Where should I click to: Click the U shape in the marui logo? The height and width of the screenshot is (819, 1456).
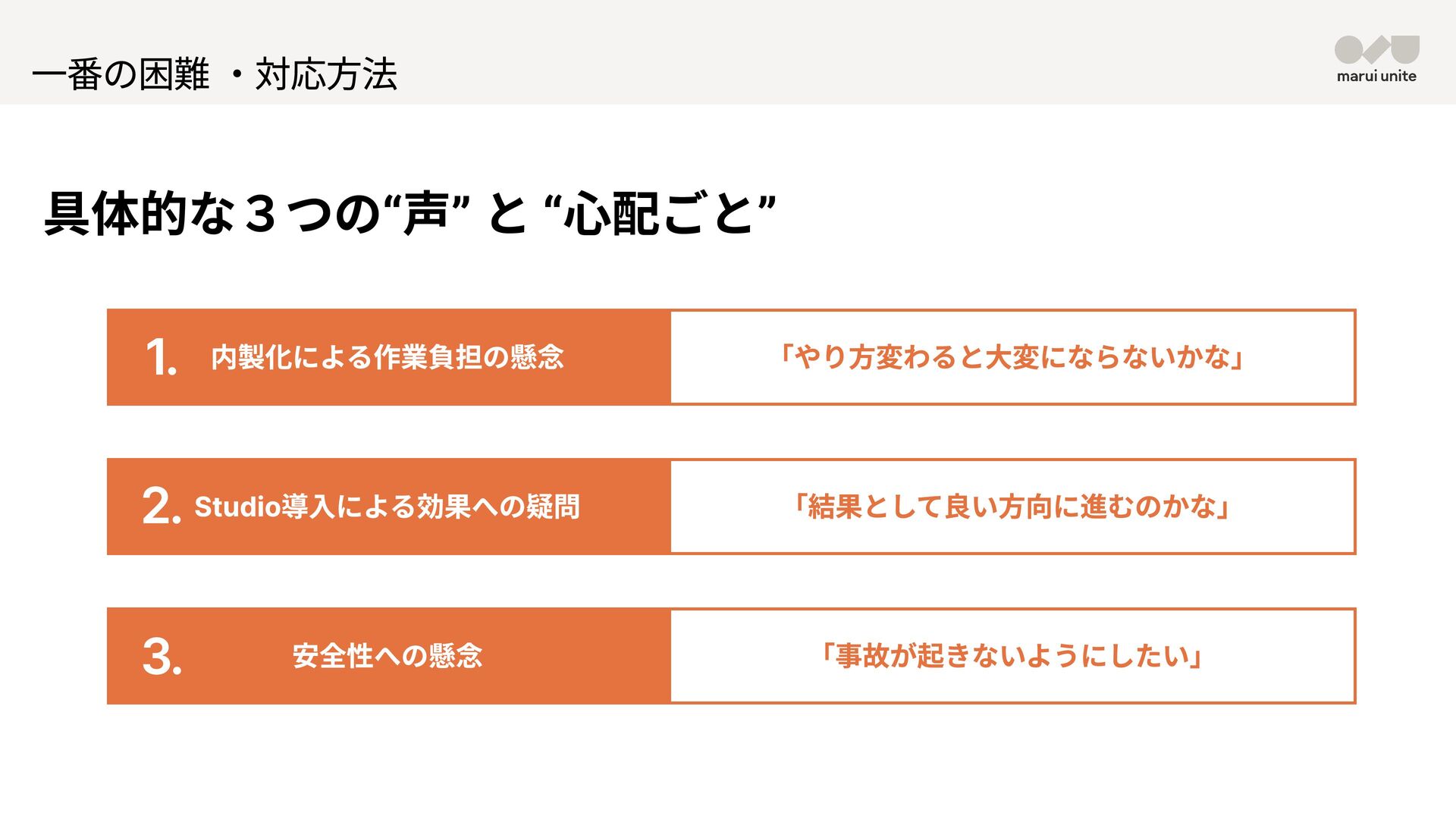pyautogui.click(x=1405, y=49)
